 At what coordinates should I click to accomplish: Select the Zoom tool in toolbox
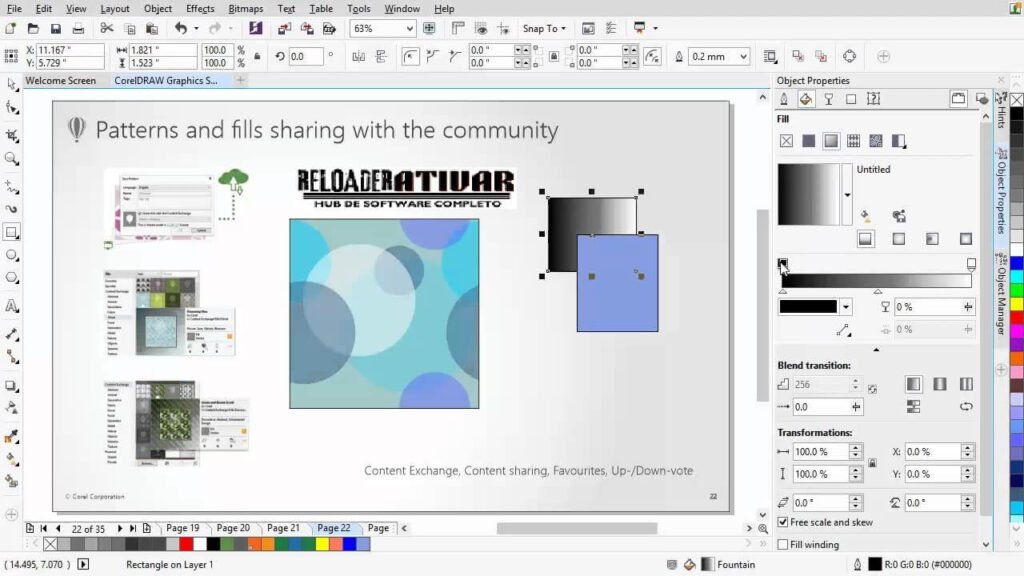[x=12, y=159]
